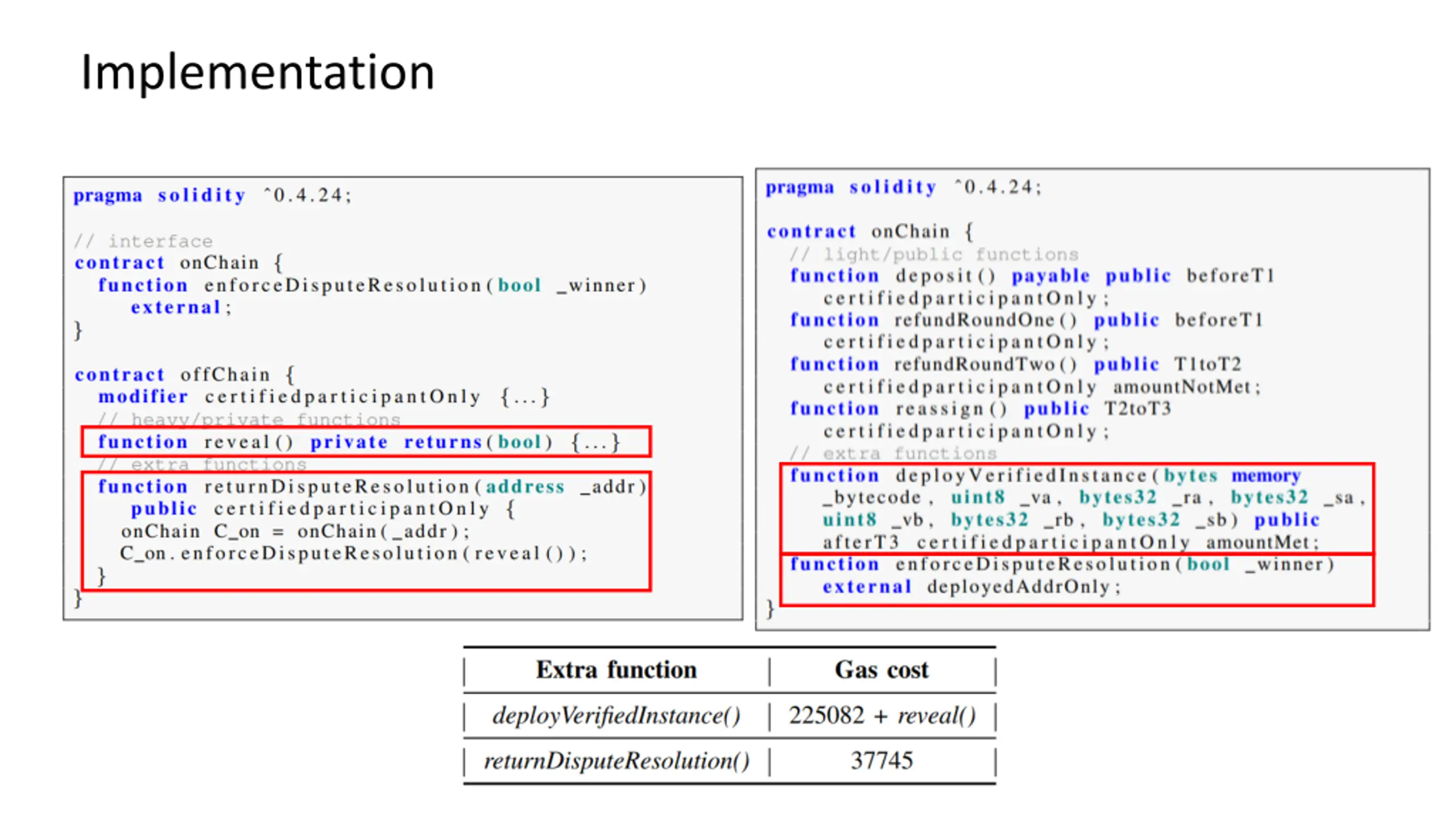Viewport: 1456px width, 819px height.
Task: Click the interface comment in left code box
Action: click(x=143, y=241)
